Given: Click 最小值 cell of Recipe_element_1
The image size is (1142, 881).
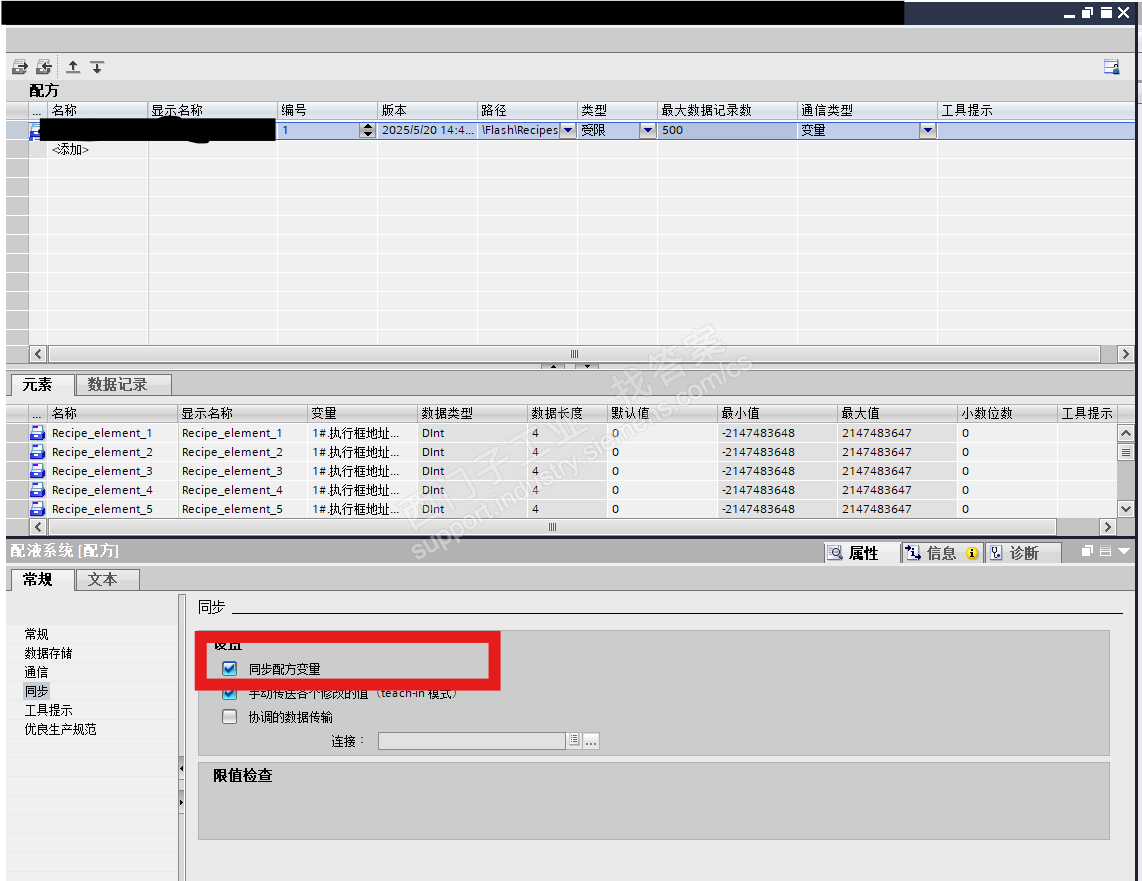Looking at the screenshot, I should [x=777, y=432].
